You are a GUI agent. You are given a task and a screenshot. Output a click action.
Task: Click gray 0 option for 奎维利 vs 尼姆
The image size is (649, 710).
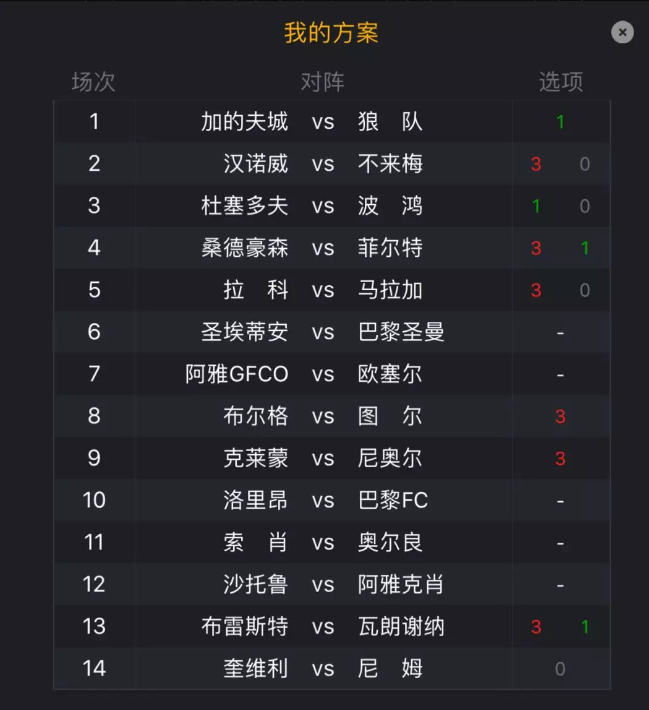pos(560,669)
